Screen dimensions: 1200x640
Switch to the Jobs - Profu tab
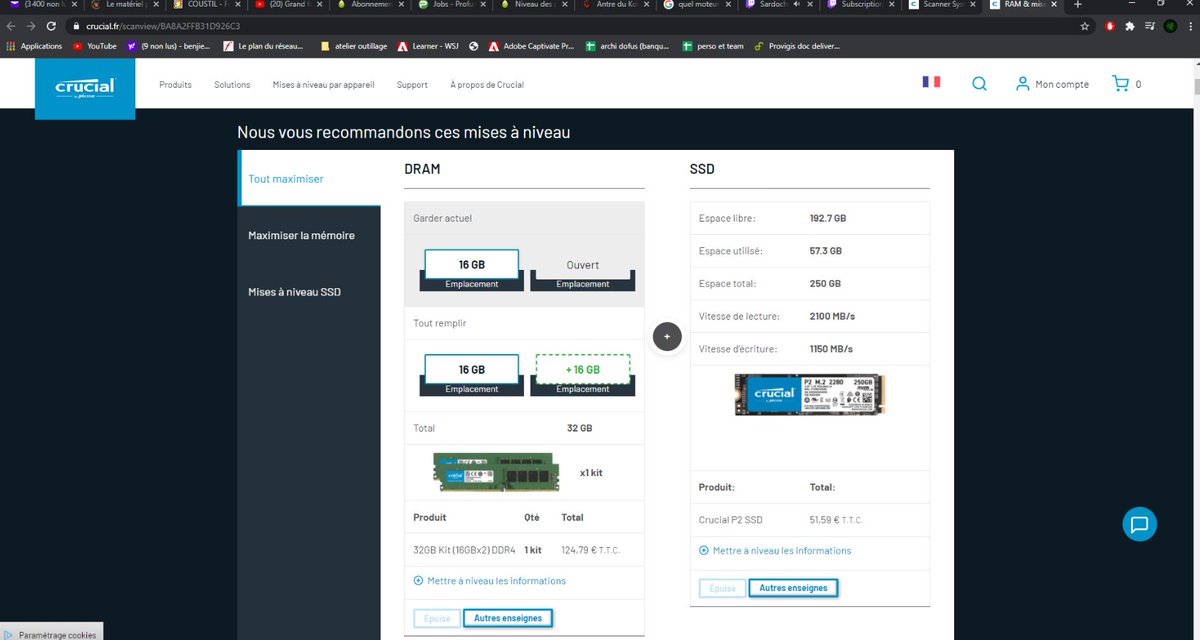coord(453,5)
